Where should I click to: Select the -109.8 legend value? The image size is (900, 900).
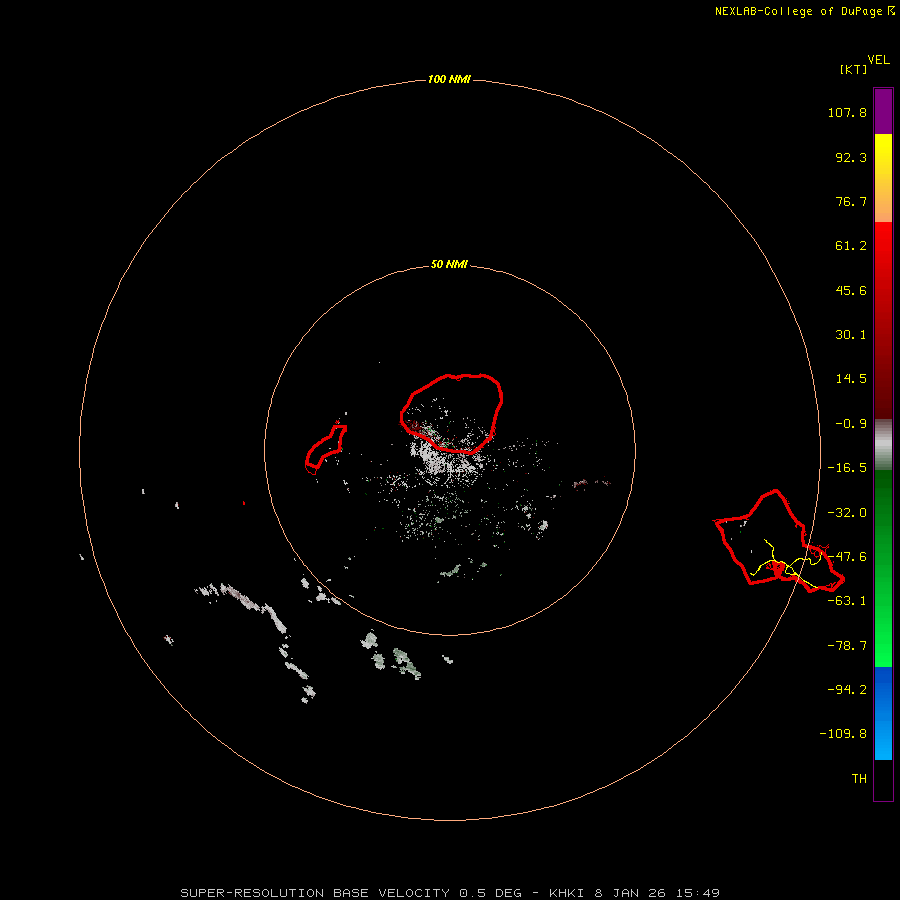coord(843,734)
